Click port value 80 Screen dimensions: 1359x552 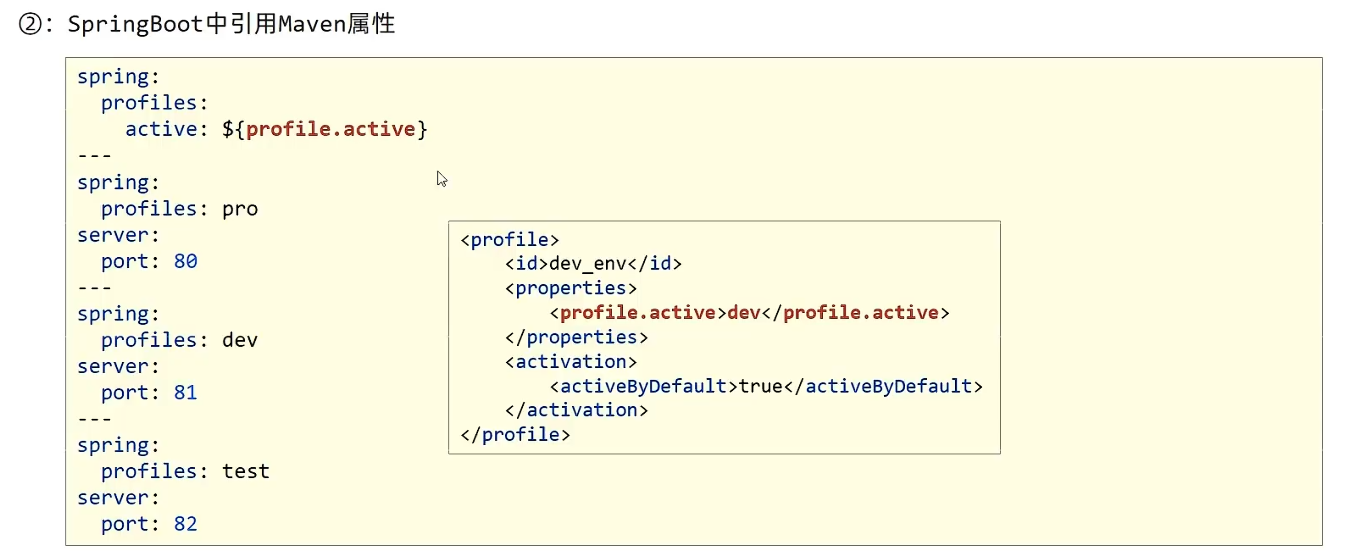[185, 261]
